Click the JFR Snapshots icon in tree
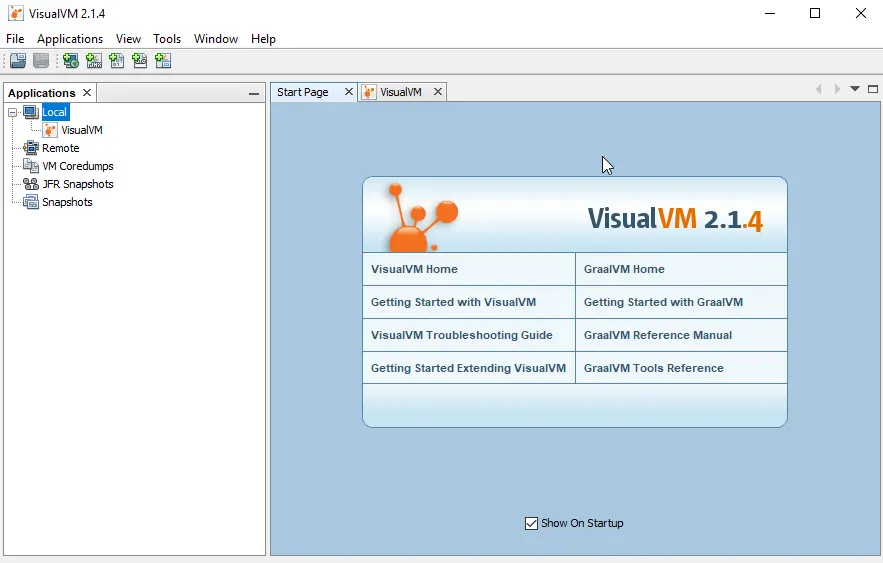883x563 pixels. pos(31,184)
